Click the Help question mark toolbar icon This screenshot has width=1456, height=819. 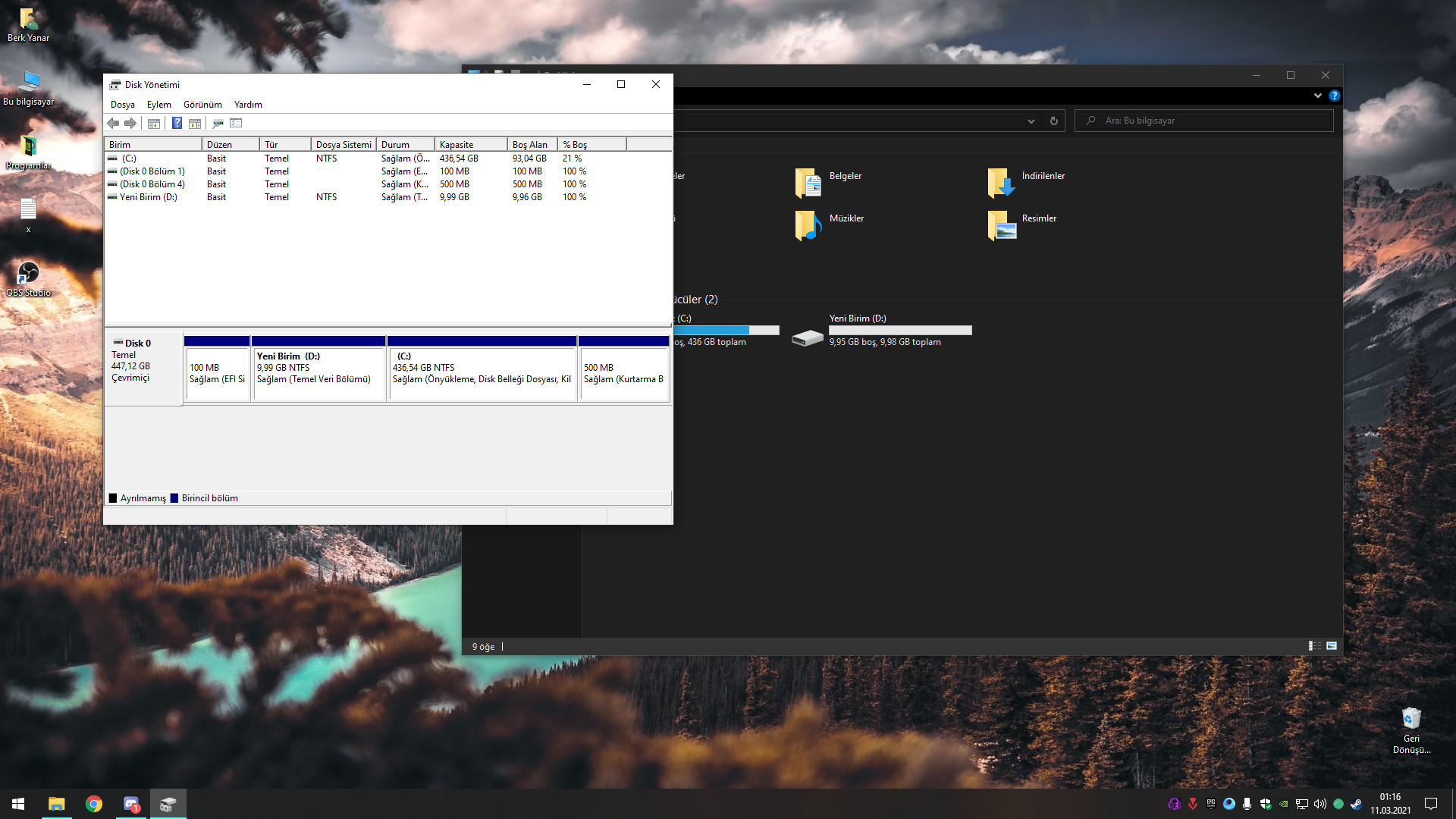[x=177, y=124]
